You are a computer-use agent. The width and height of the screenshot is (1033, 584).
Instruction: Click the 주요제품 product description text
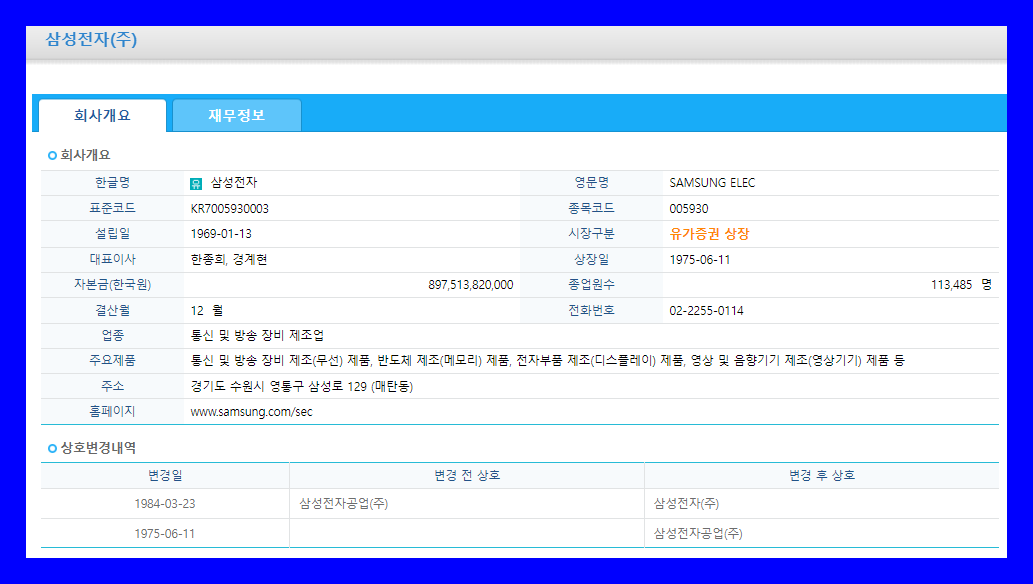click(547, 360)
